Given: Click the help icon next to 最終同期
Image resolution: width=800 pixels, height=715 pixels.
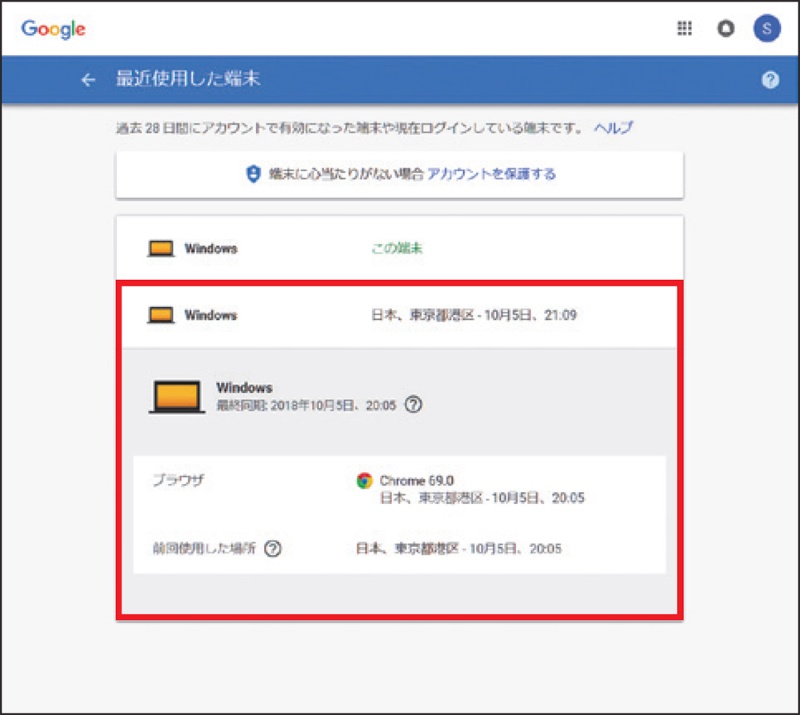Looking at the screenshot, I should click(414, 405).
